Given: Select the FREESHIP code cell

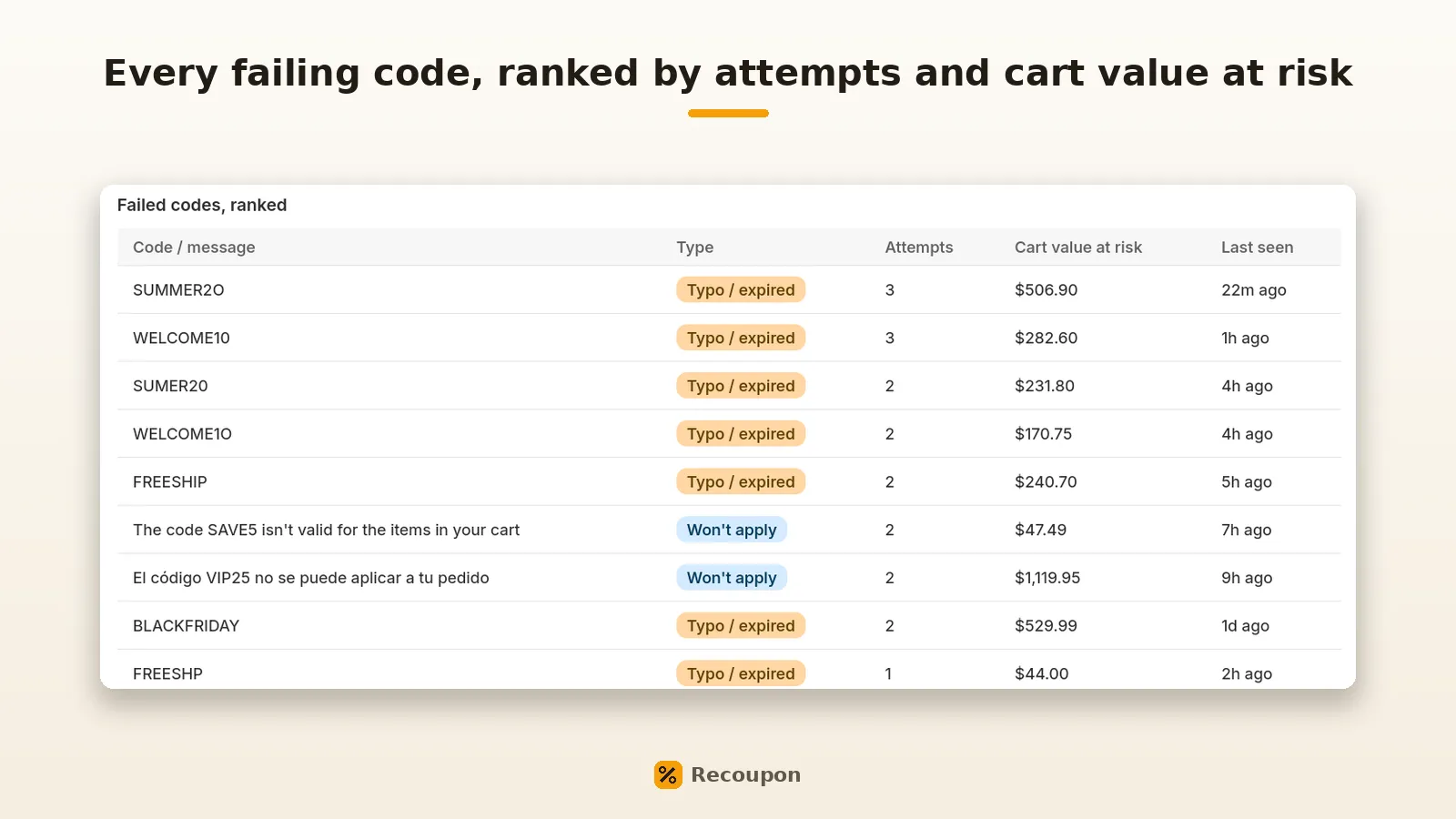Looking at the screenshot, I should coord(170,482).
